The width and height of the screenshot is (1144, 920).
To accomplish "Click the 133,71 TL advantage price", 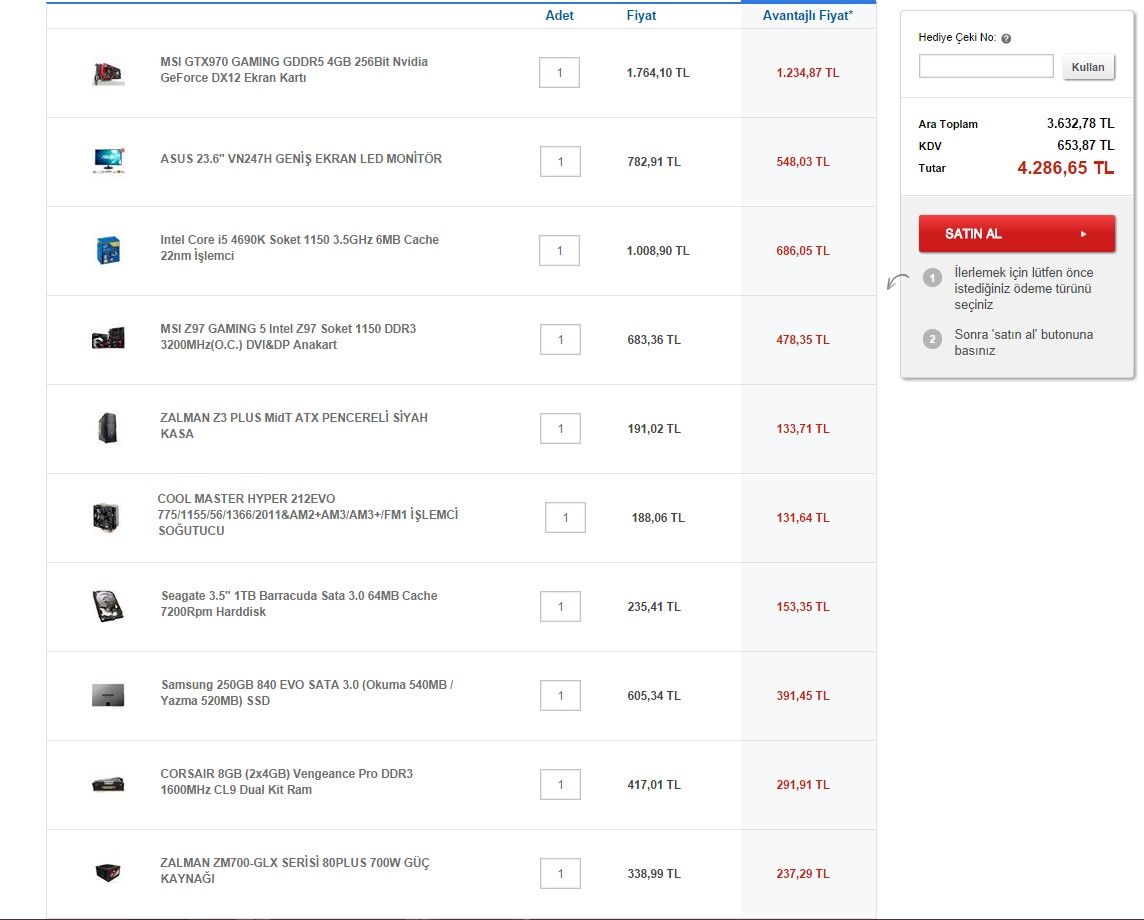I will tap(803, 429).
